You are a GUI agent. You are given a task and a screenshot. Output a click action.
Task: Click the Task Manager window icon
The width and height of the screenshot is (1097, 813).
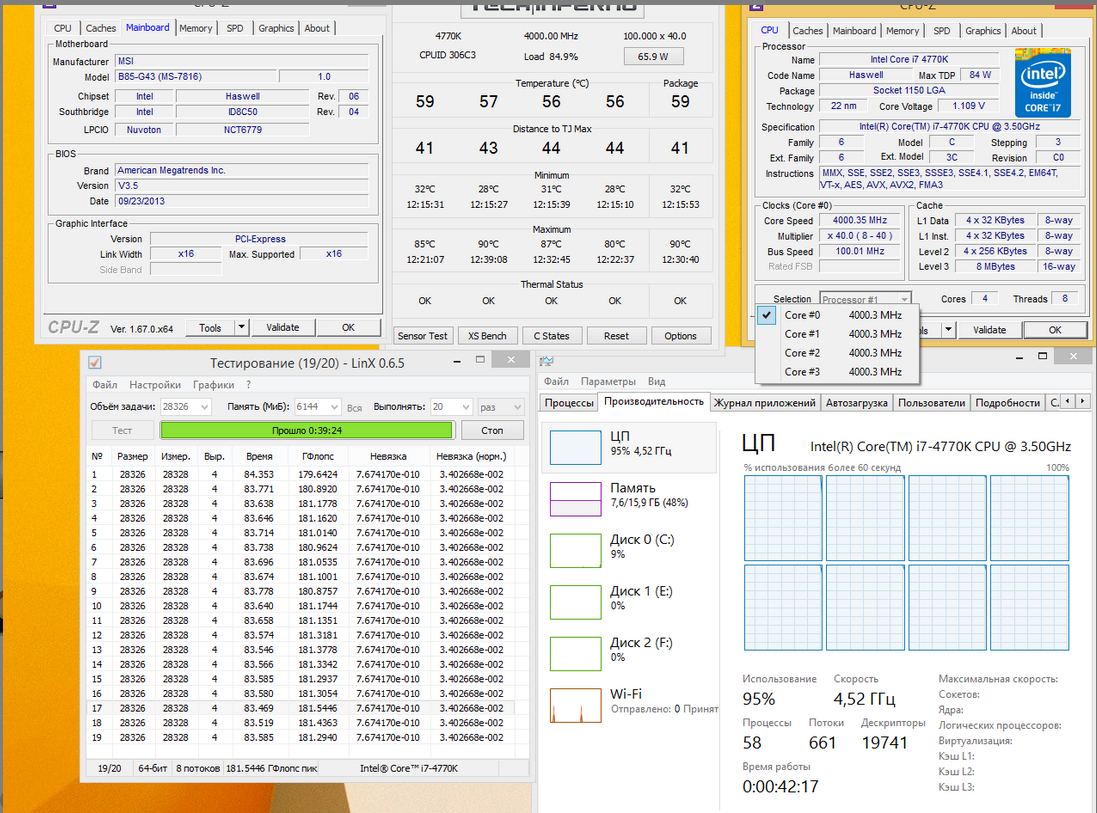(x=547, y=361)
